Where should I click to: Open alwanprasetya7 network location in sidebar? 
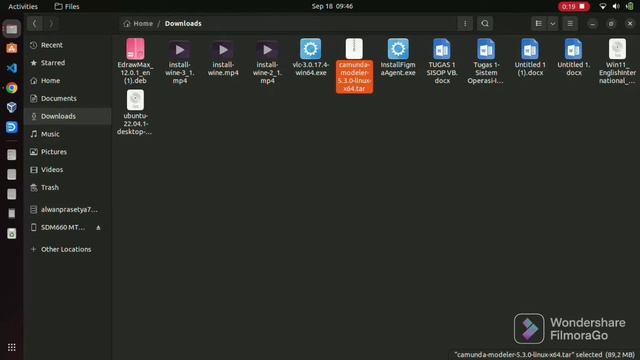67,209
